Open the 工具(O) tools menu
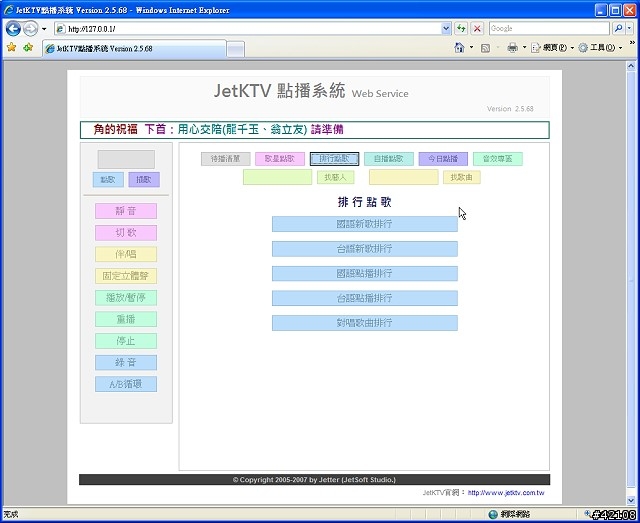640x523 pixels. 600,48
